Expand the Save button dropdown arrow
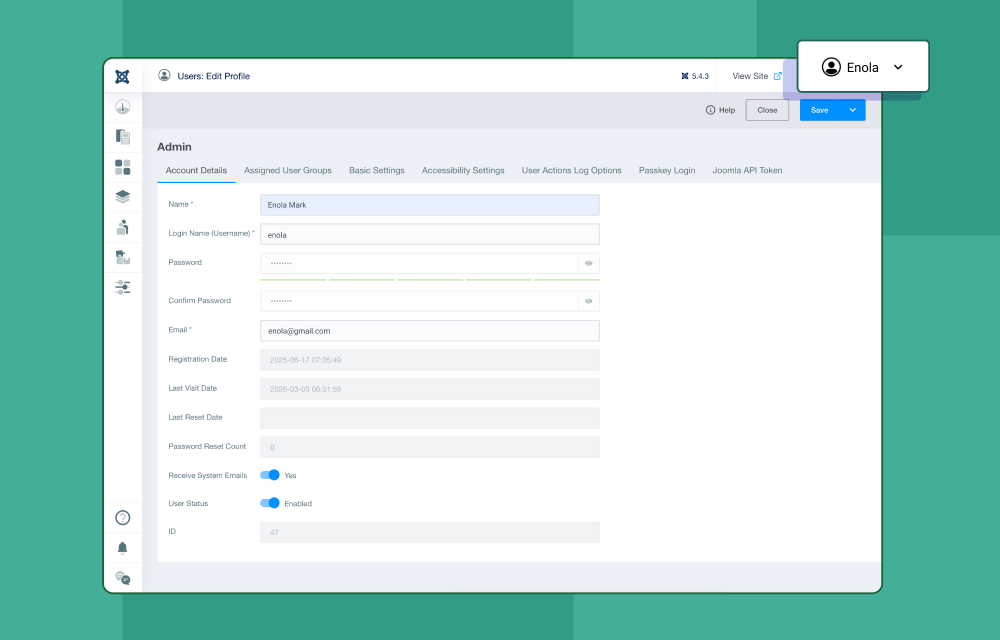The image size is (1000, 640). (853, 110)
